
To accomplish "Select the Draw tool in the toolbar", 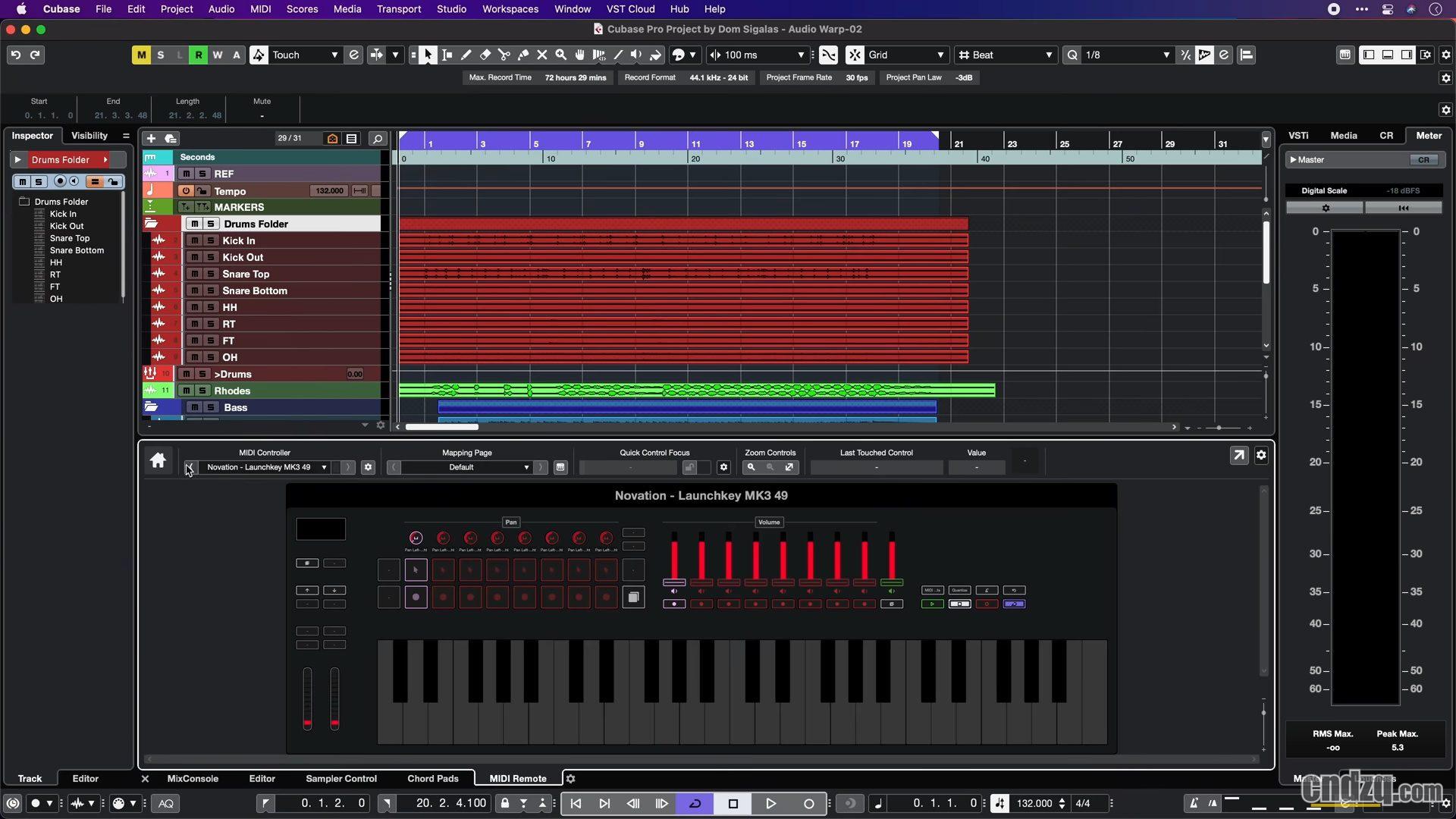I will click(466, 55).
